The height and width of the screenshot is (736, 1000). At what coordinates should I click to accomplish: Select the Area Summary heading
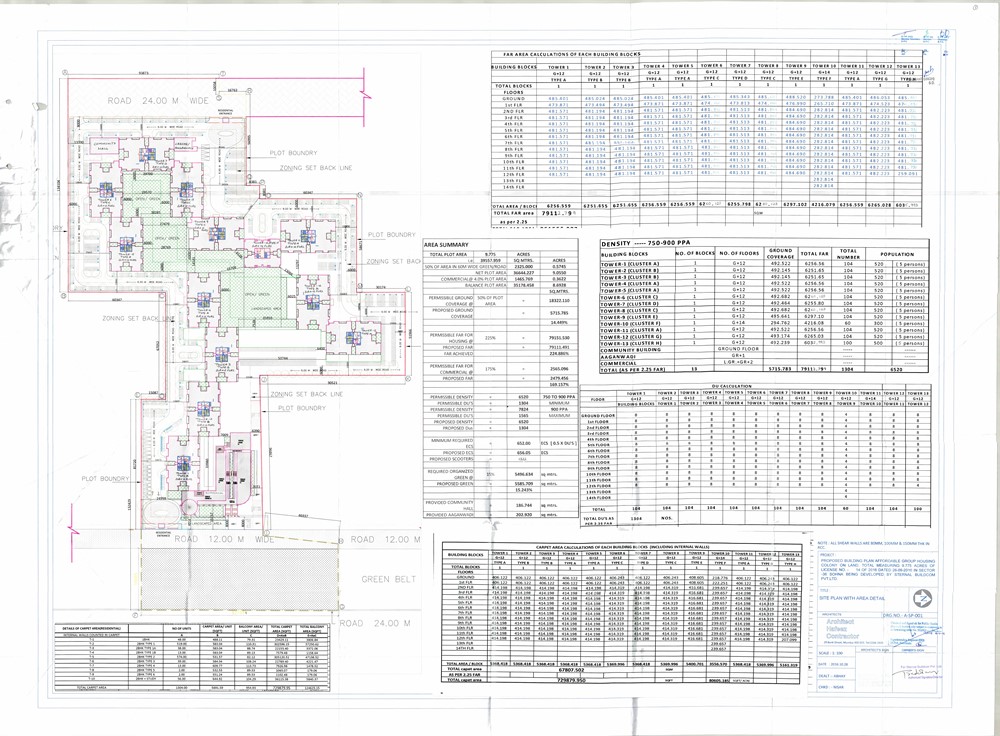click(445, 243)
